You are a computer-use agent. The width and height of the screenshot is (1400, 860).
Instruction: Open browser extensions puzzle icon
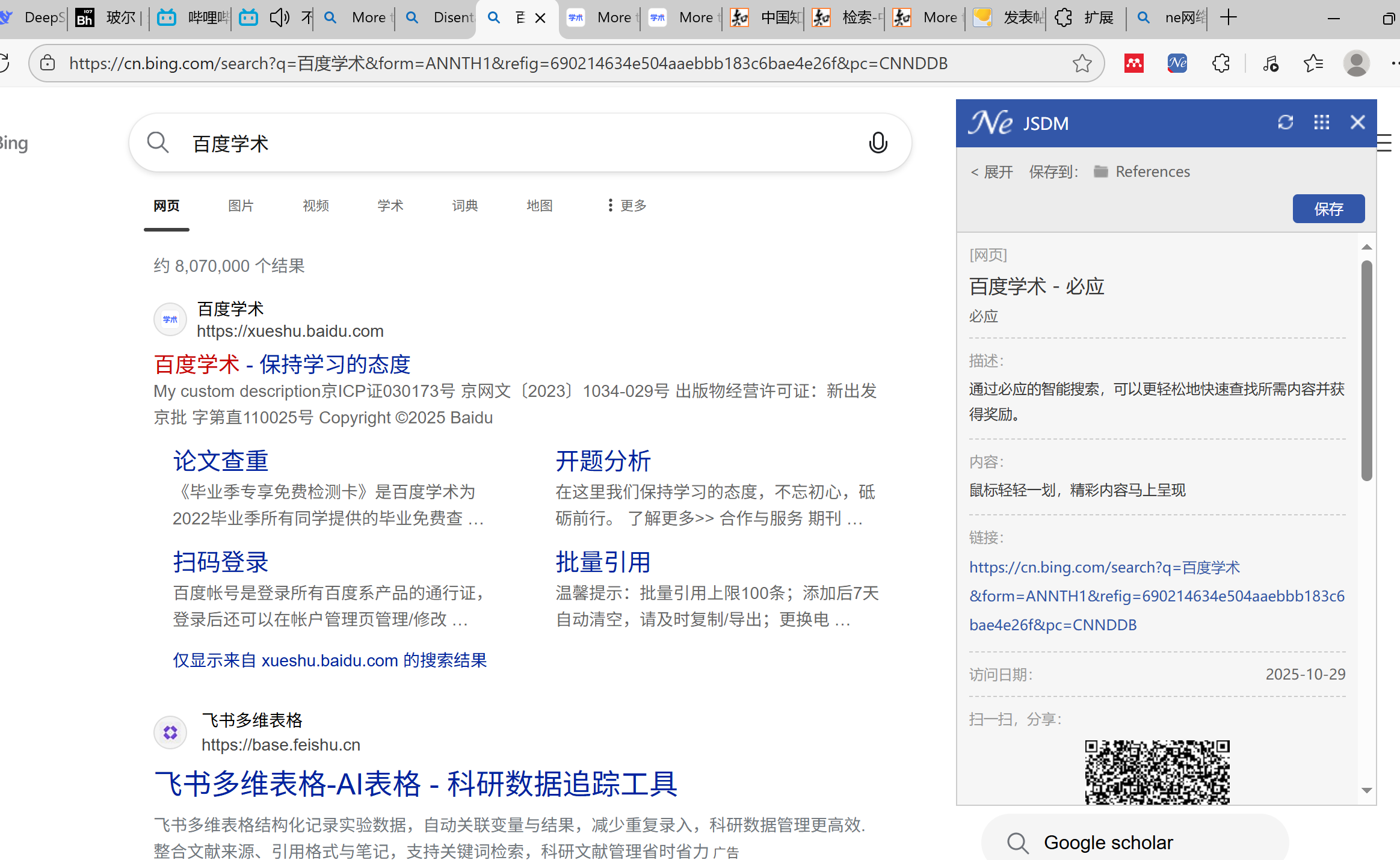pyautogui.click(x=1220, y=63)
